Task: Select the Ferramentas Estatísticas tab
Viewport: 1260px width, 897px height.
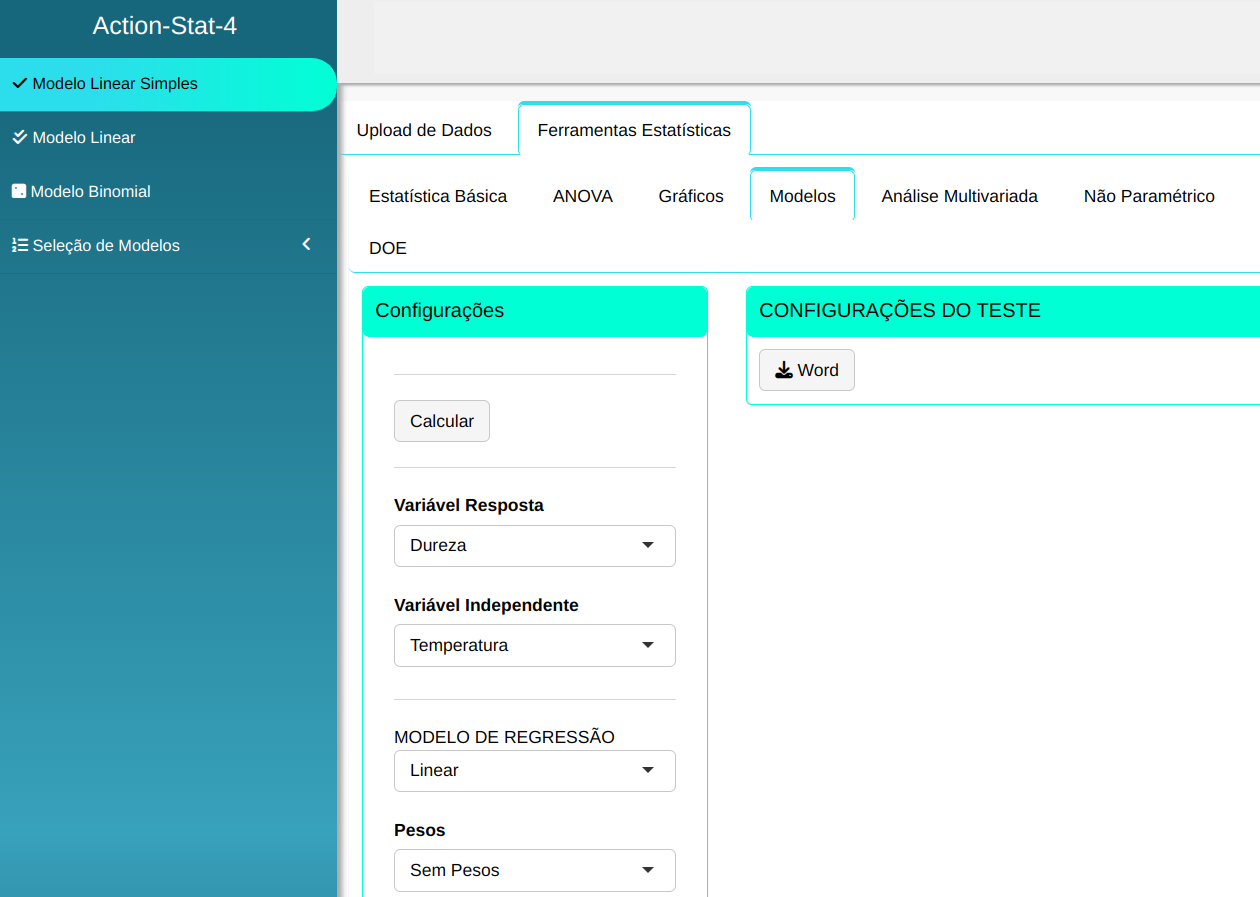Action: click(x=634, y=130)
